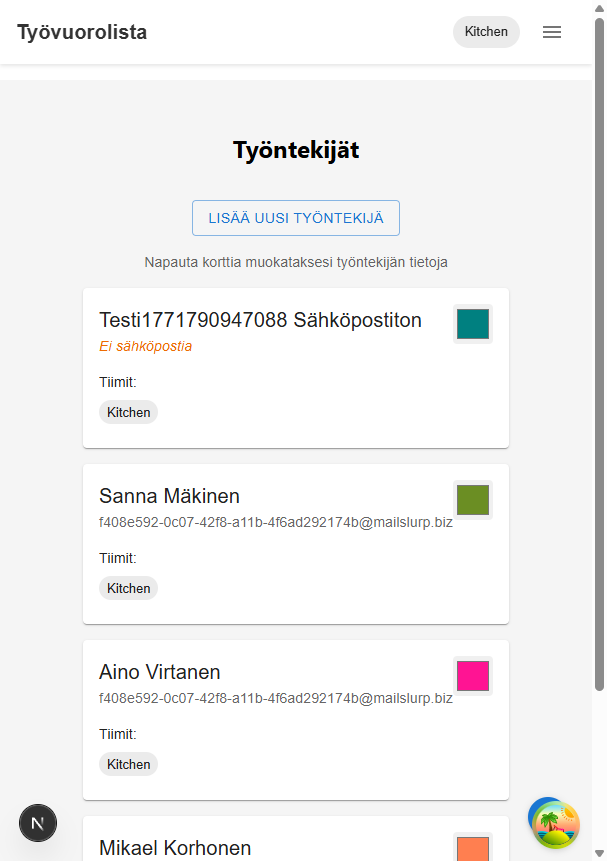Click the Työvuorolista app title
The width and height of the screenshot is (607, 861).
pos(81,32)
